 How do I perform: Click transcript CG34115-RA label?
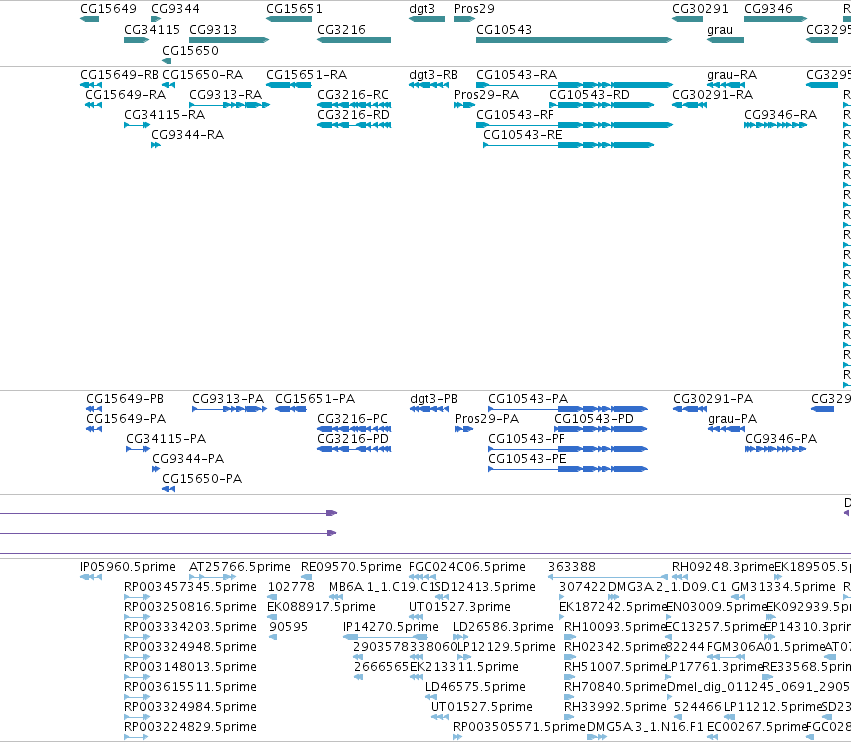coord(164,115)
